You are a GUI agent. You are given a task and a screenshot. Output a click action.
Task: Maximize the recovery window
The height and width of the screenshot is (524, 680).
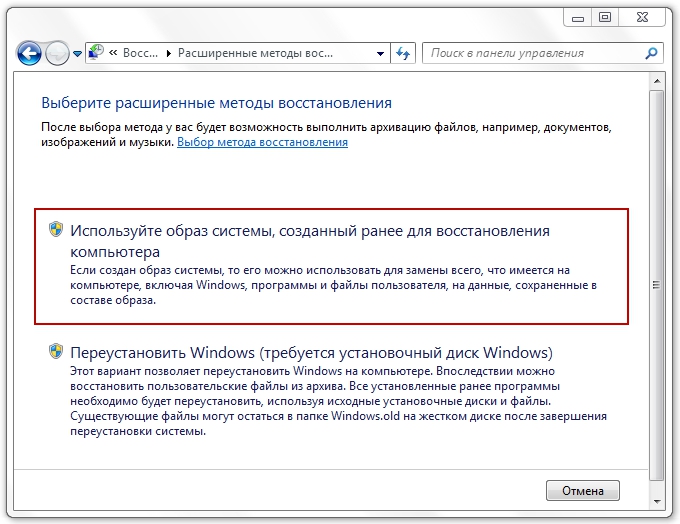coord(605,18)
